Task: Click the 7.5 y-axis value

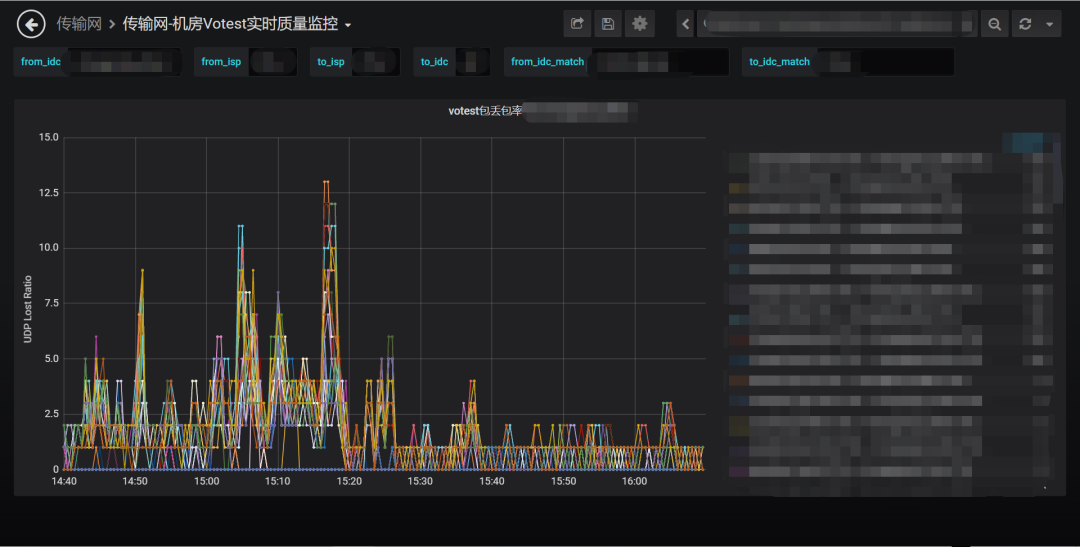Action: (x=52, y=303)
